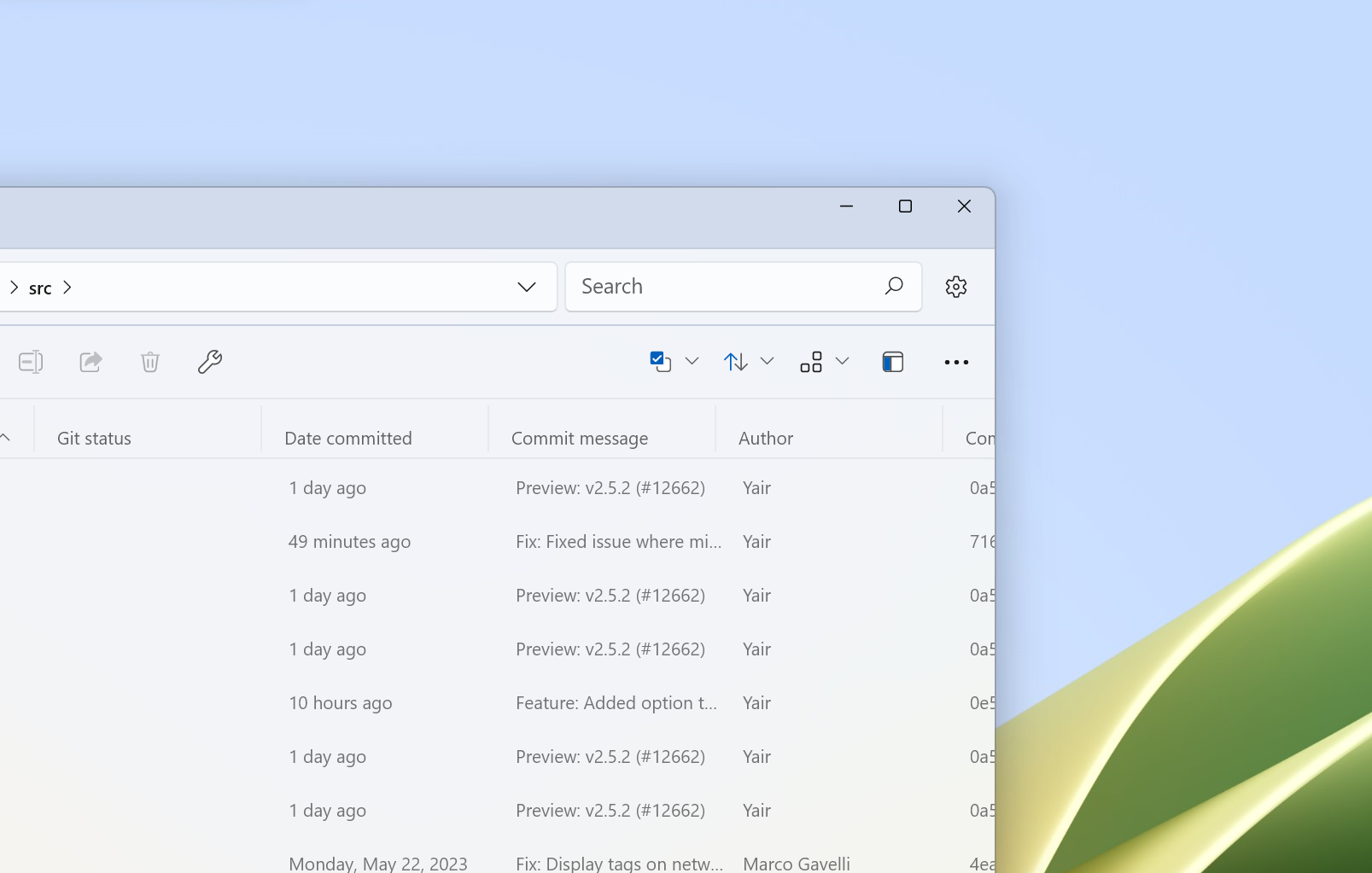Click the layout view icon
The height and width of the screenshot is (873, 1372).
[812, 362]
